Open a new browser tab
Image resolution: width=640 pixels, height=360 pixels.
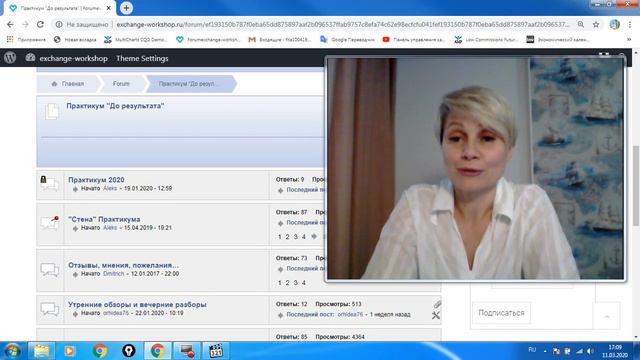[126, 8]
